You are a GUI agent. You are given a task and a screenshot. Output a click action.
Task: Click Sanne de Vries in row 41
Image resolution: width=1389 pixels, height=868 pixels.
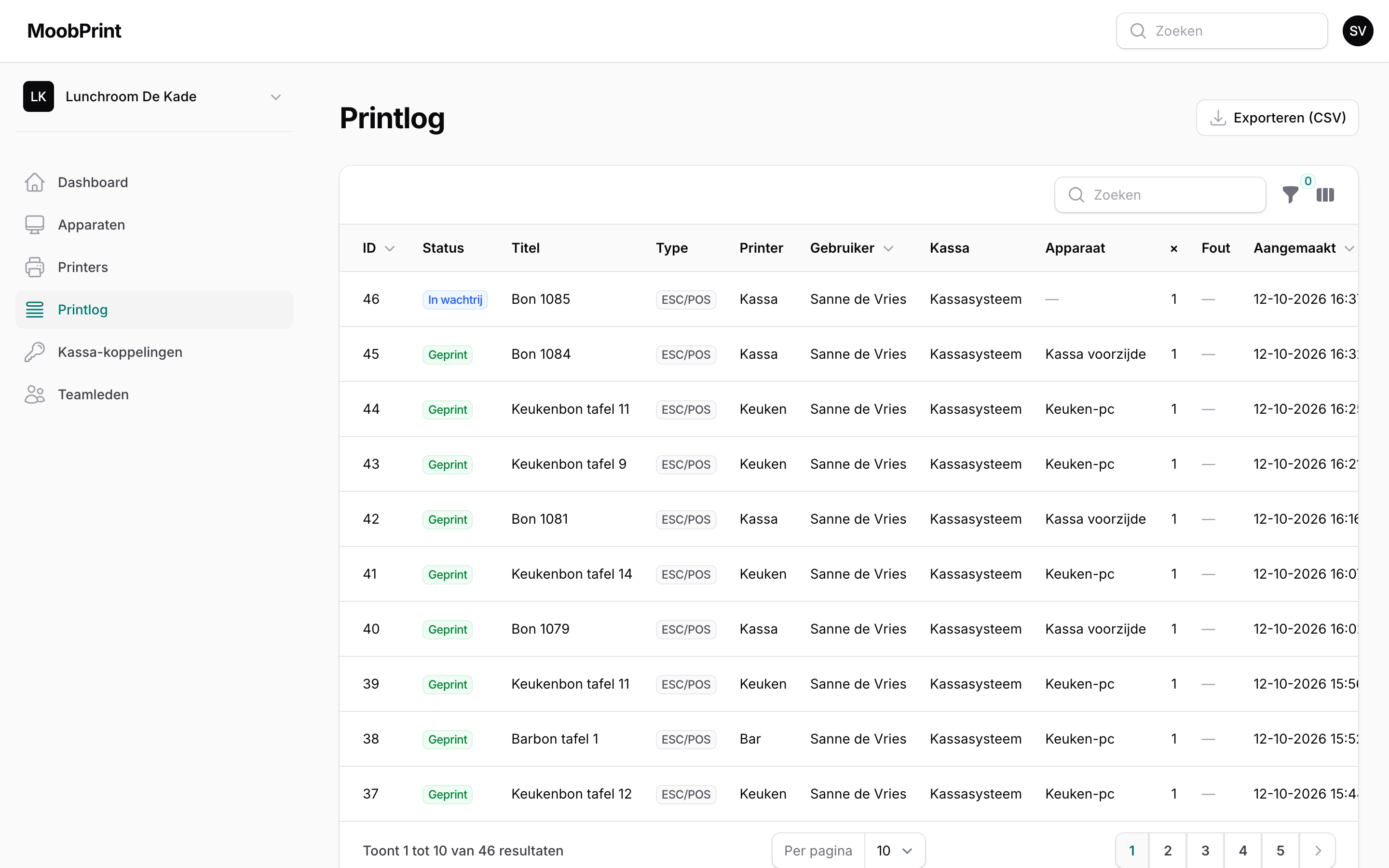[x=858, y=574]
